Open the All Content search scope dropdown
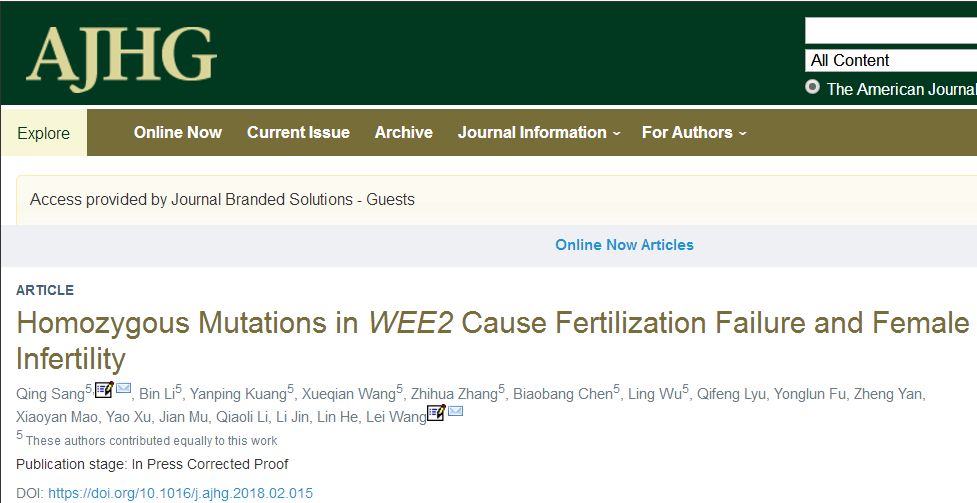The height and width of the screenshot is (503, 977). pyautogui.click(x=891, y=60)
